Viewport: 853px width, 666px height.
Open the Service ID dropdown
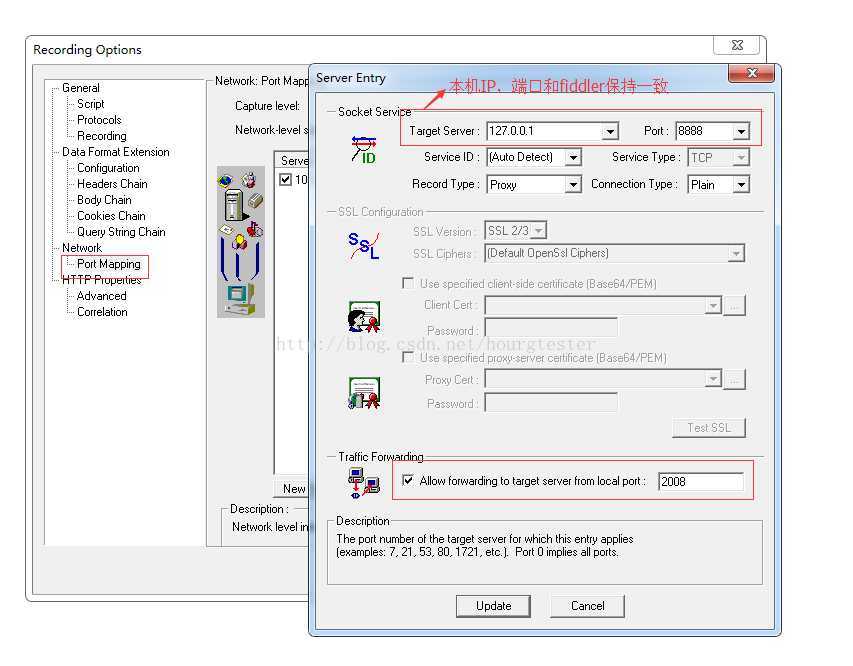pos(573,157)
